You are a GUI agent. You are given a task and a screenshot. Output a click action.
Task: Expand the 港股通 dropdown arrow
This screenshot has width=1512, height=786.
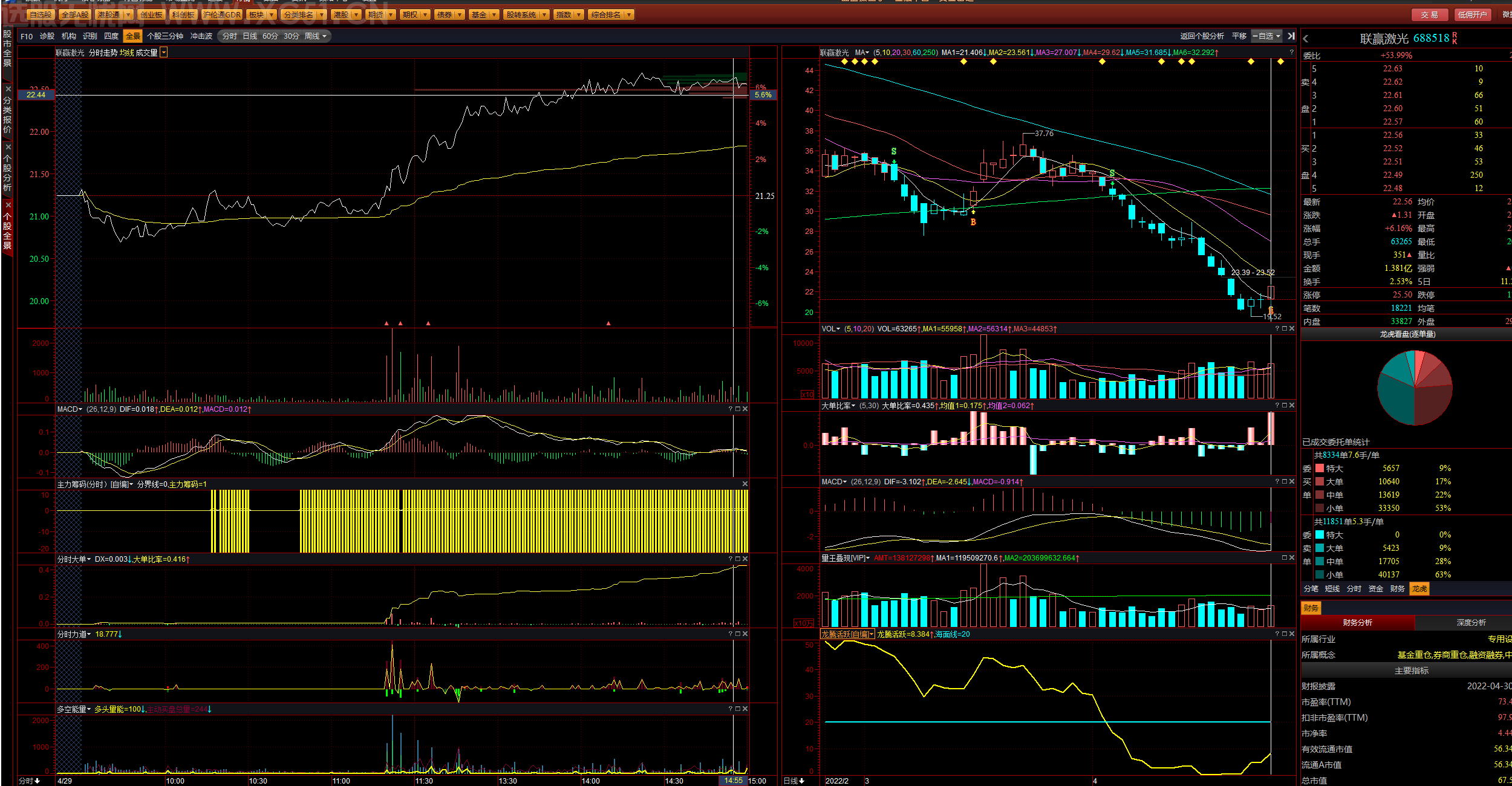(x=128, y=15)
